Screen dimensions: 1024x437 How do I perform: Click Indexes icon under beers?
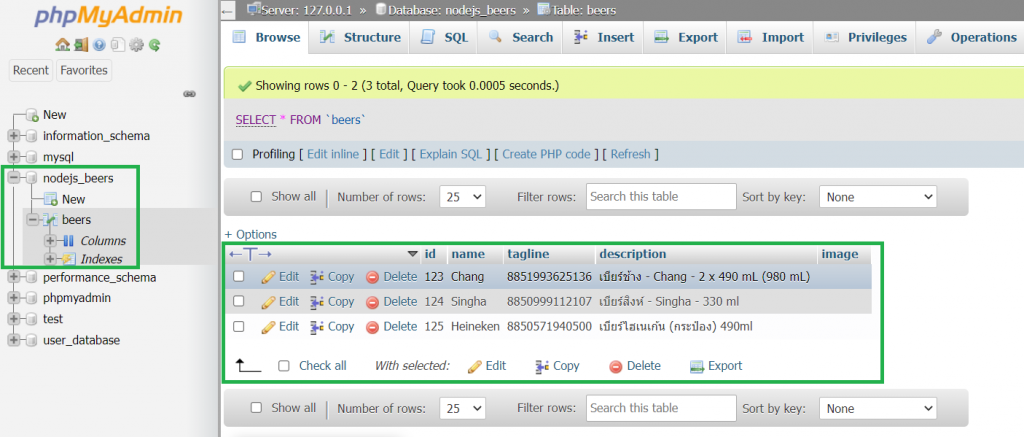70,259
